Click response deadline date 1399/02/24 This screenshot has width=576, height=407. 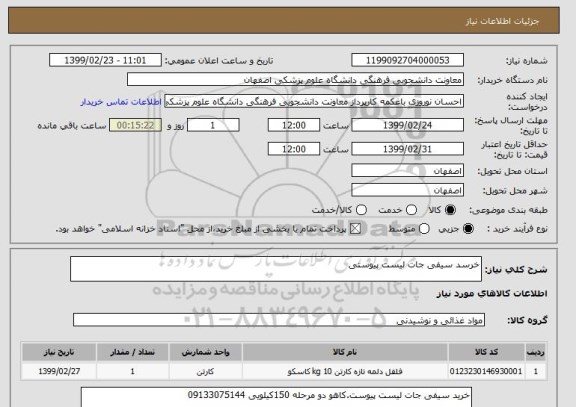point(407,125)
